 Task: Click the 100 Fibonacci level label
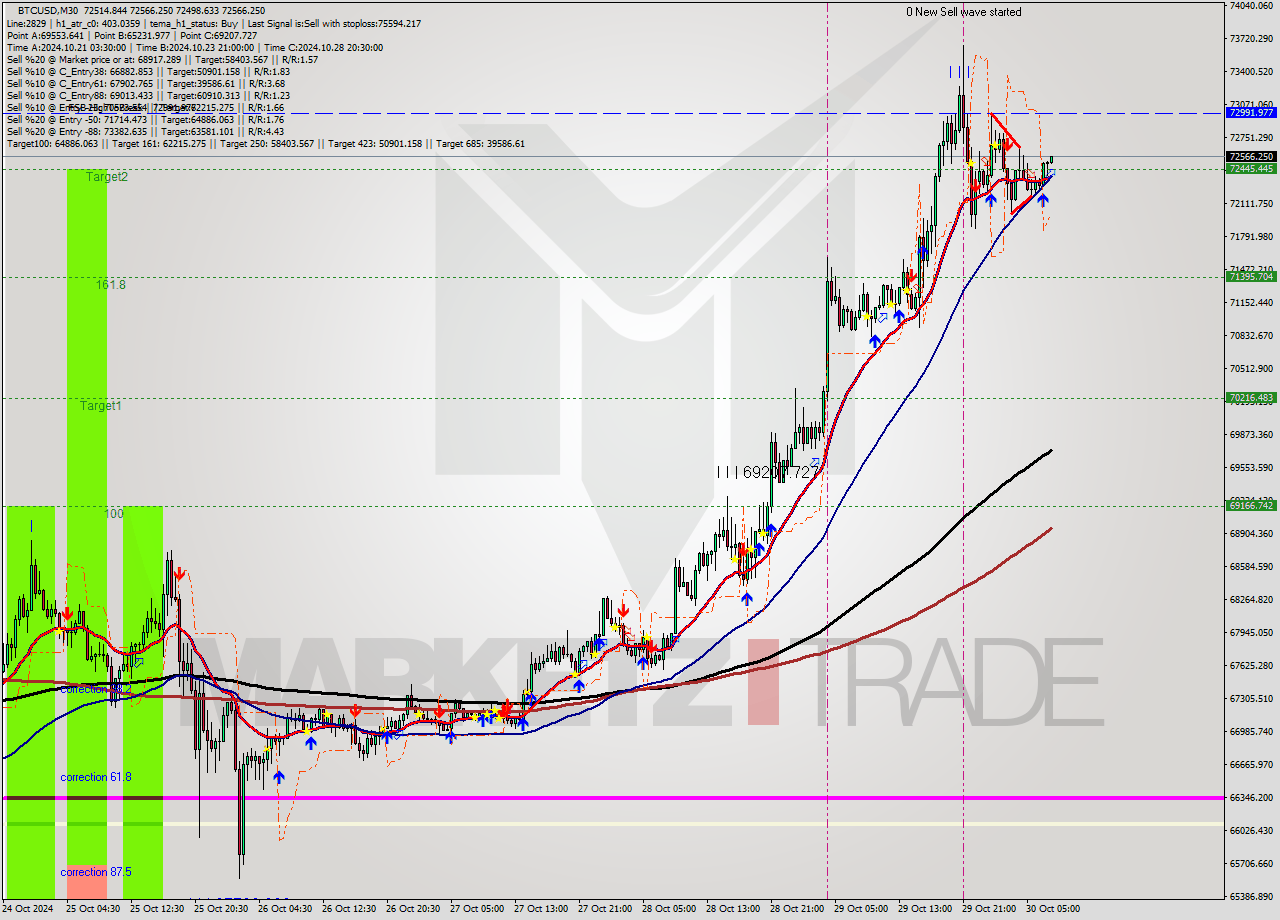[114, 514]
